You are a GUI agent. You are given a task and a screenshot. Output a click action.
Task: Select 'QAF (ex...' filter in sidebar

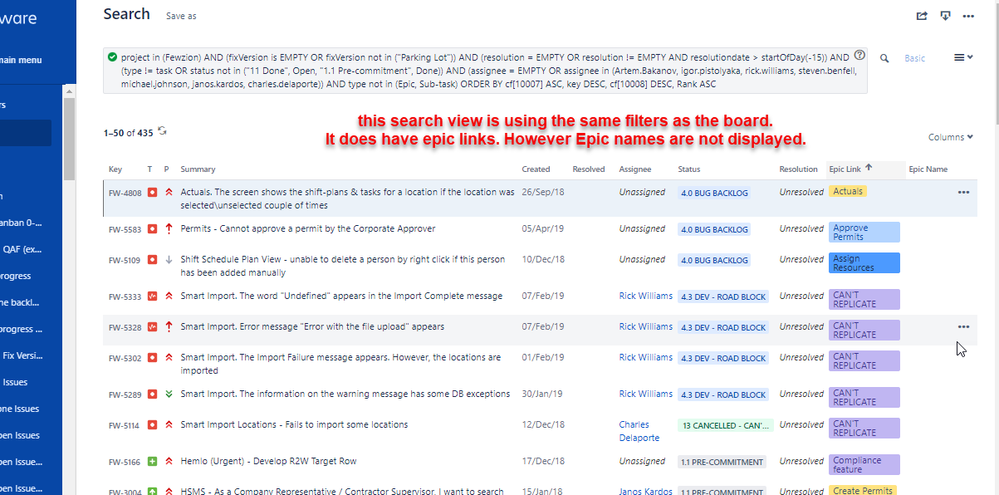22,249
